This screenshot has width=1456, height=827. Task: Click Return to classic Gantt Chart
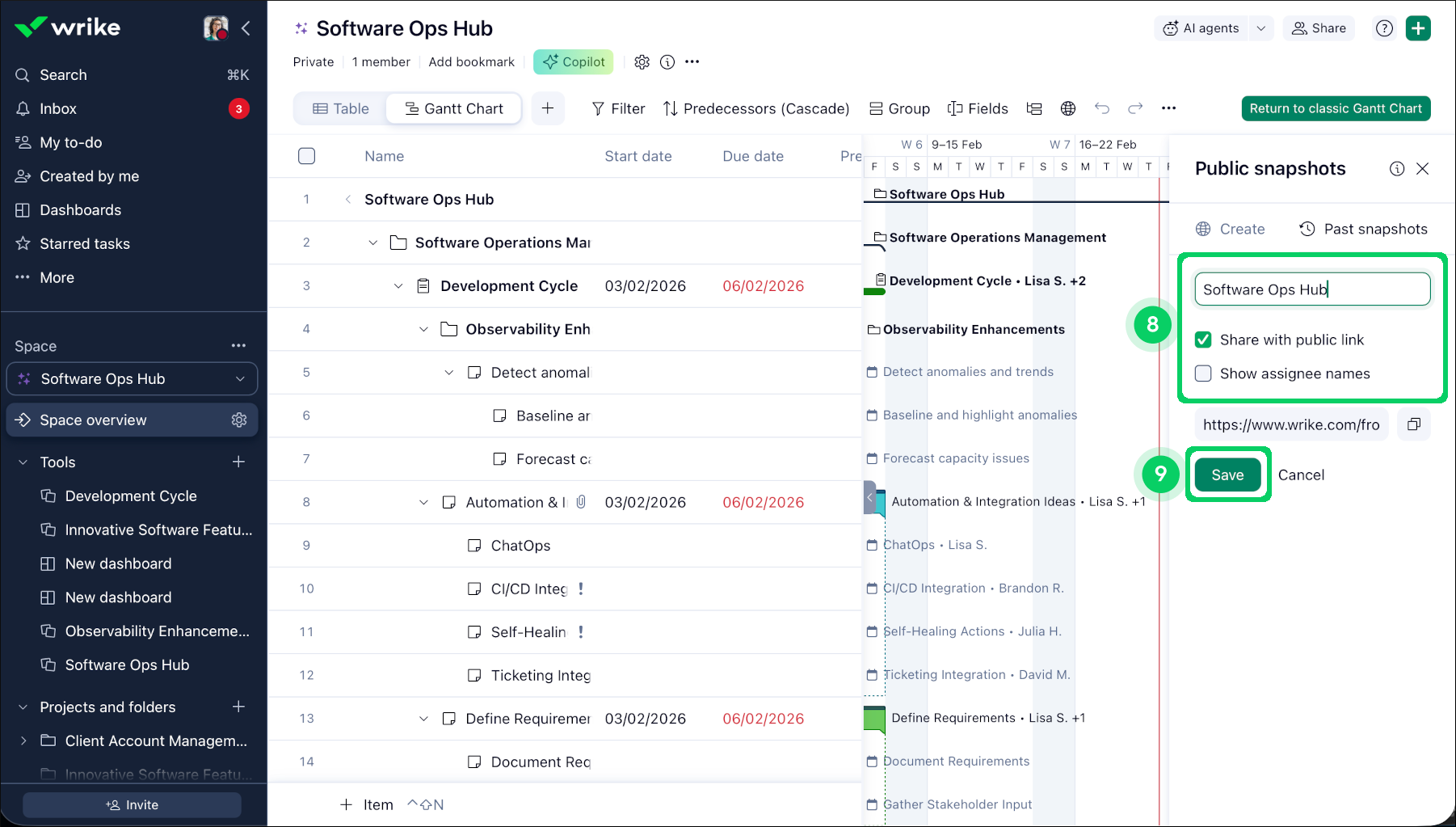(x=1335, y=108)
